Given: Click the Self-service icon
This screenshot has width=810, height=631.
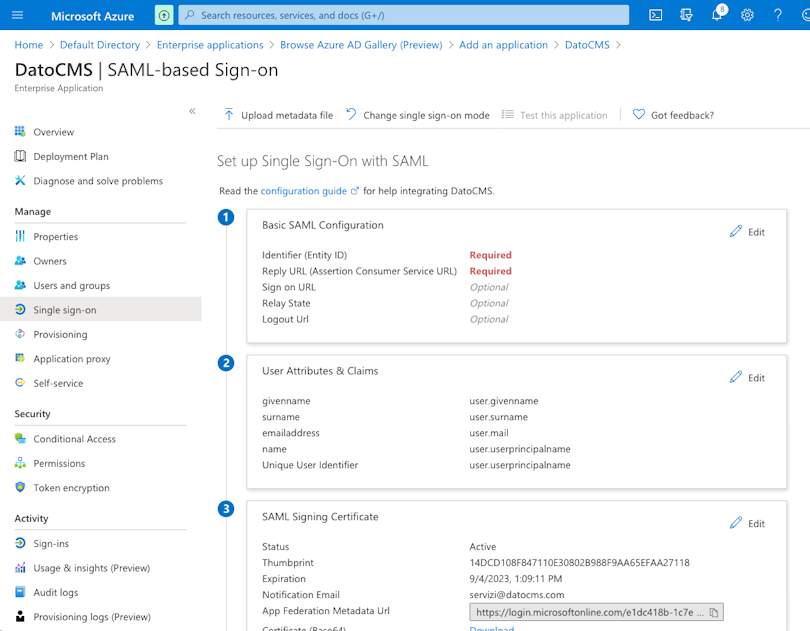Looking at the screenshot, I should tap(20, 382).
